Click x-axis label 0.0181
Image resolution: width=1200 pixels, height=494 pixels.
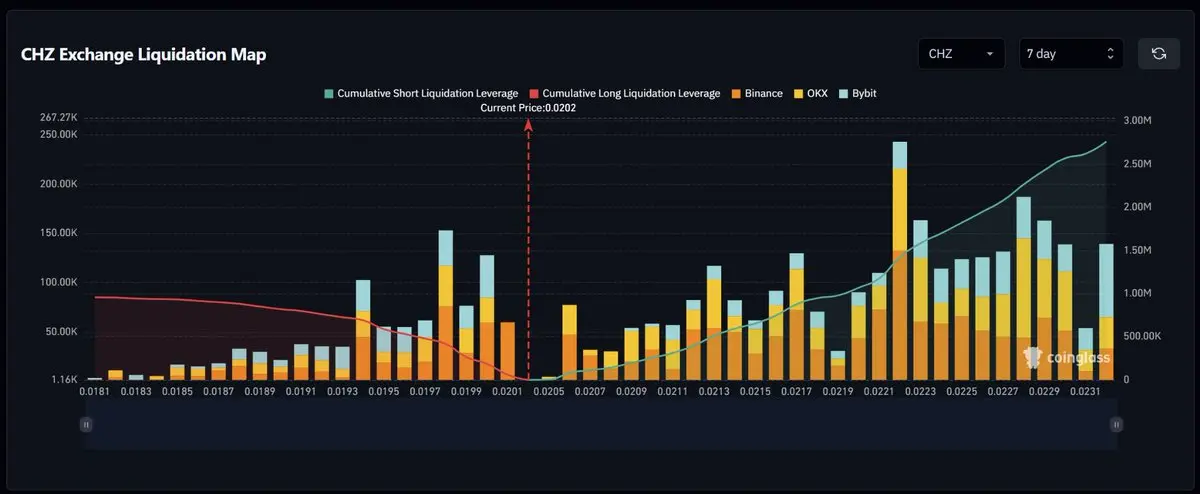(94, 393)
